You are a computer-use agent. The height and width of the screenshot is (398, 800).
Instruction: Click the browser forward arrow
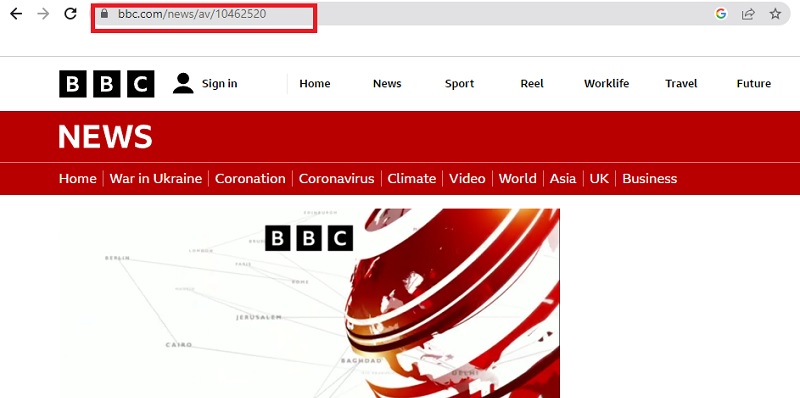click(43, 14)
